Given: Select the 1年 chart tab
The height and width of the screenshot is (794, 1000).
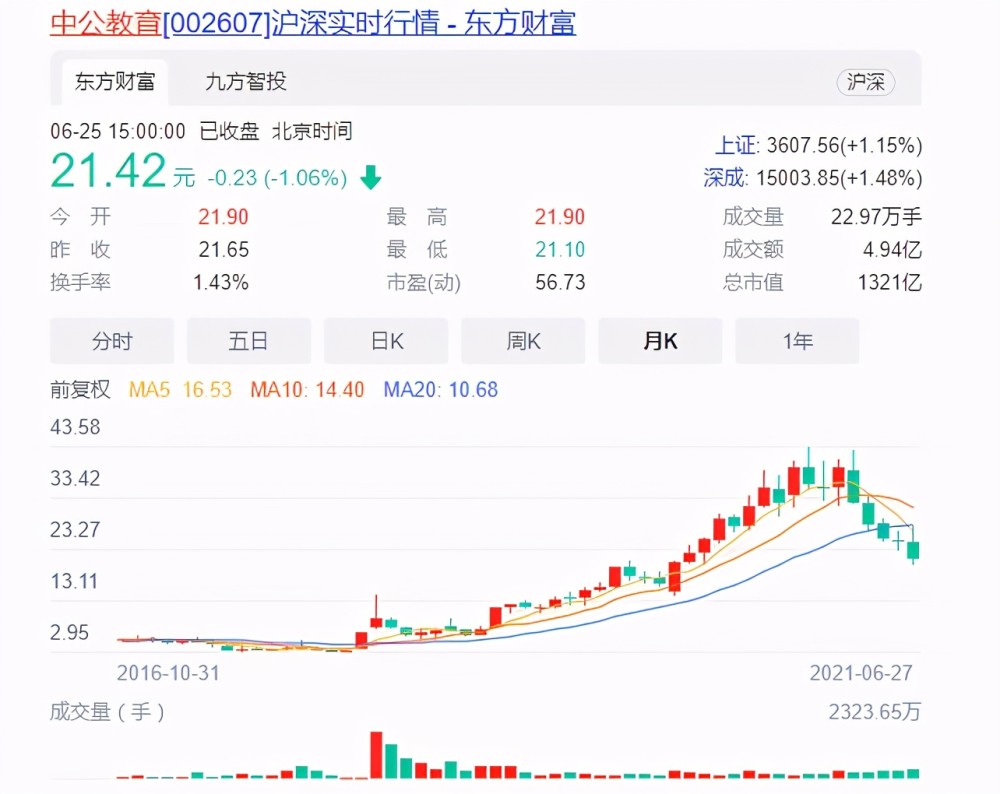Looking at the screenshot, I should pyautogui.click(x=797, y=341).
